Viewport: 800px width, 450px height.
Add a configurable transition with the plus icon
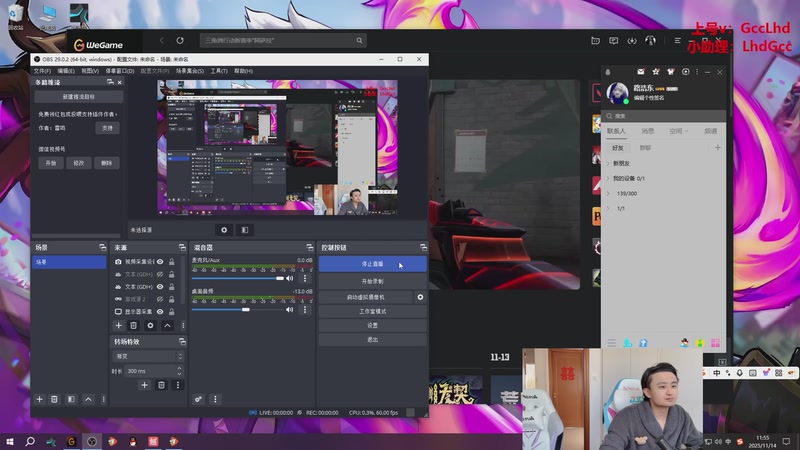click(x=144, y=385)
